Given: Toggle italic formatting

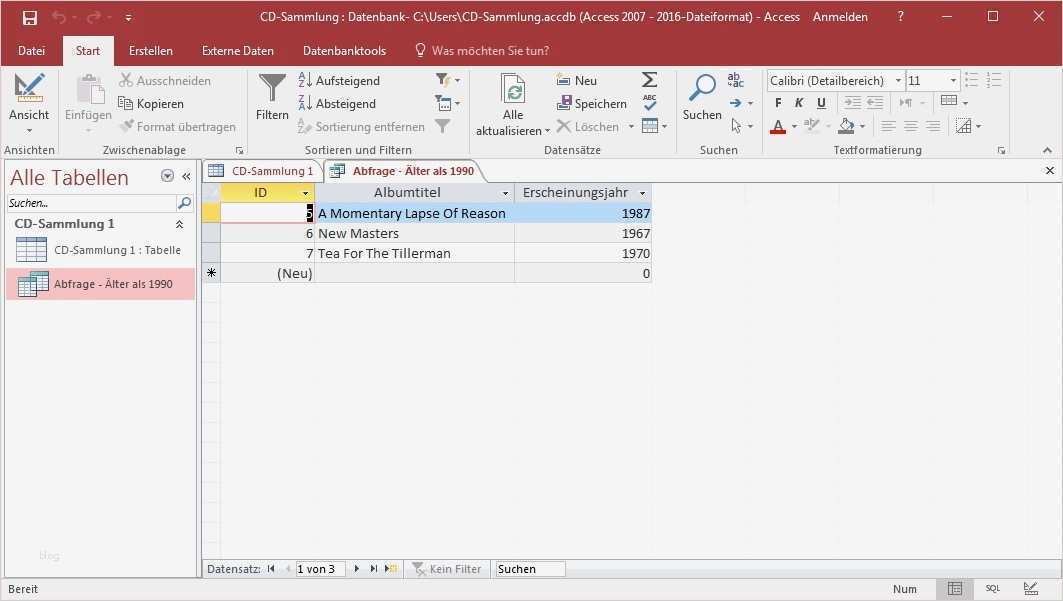Looking at the screenshot, I should pos(798,102).
